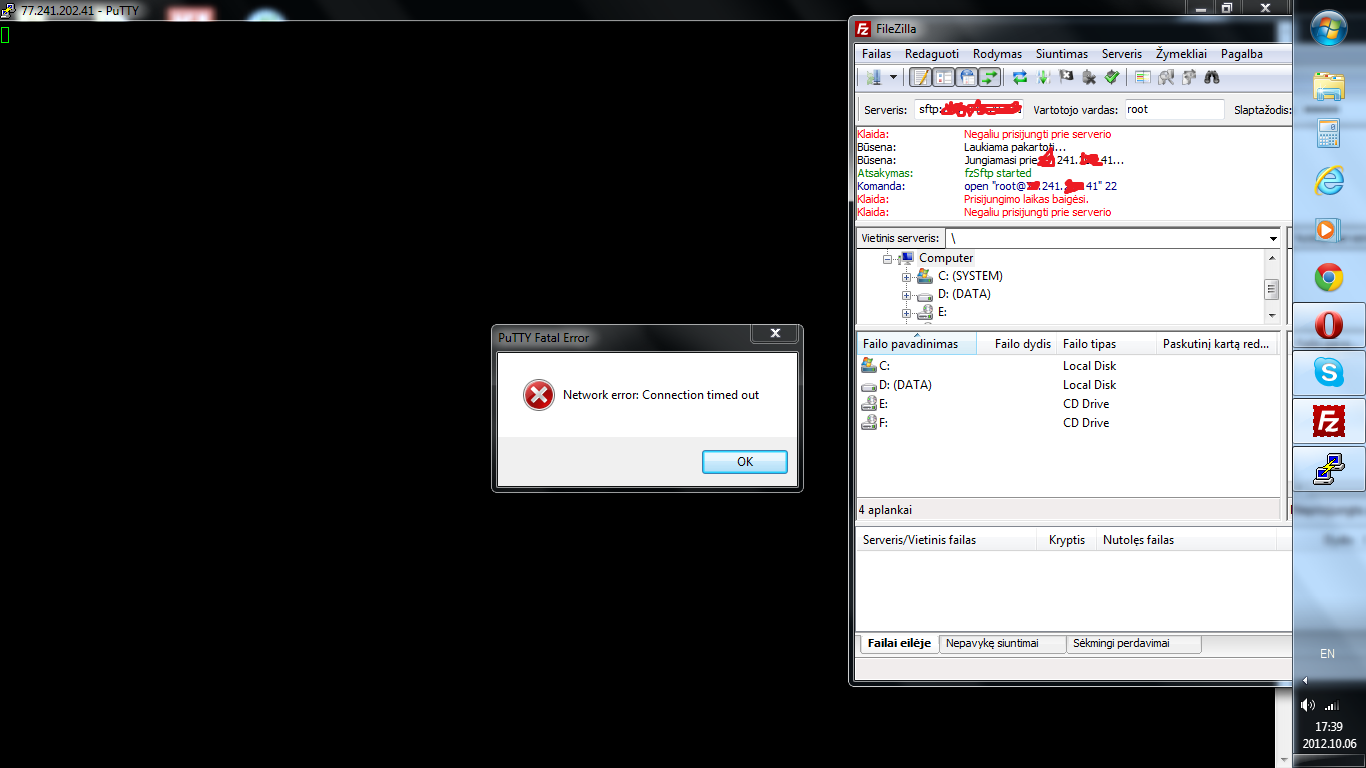This screenshot has height=768, width=1366.
Task: Switch to the Sėkmingi perdavimai tab
Action: point(1134,643)
